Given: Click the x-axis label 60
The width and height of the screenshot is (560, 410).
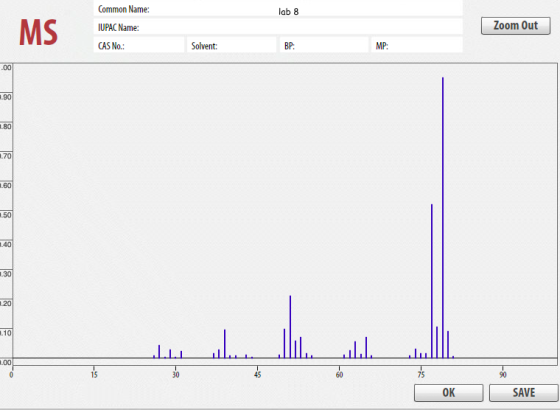Looking at the screenshot, I should click(339, 375).
